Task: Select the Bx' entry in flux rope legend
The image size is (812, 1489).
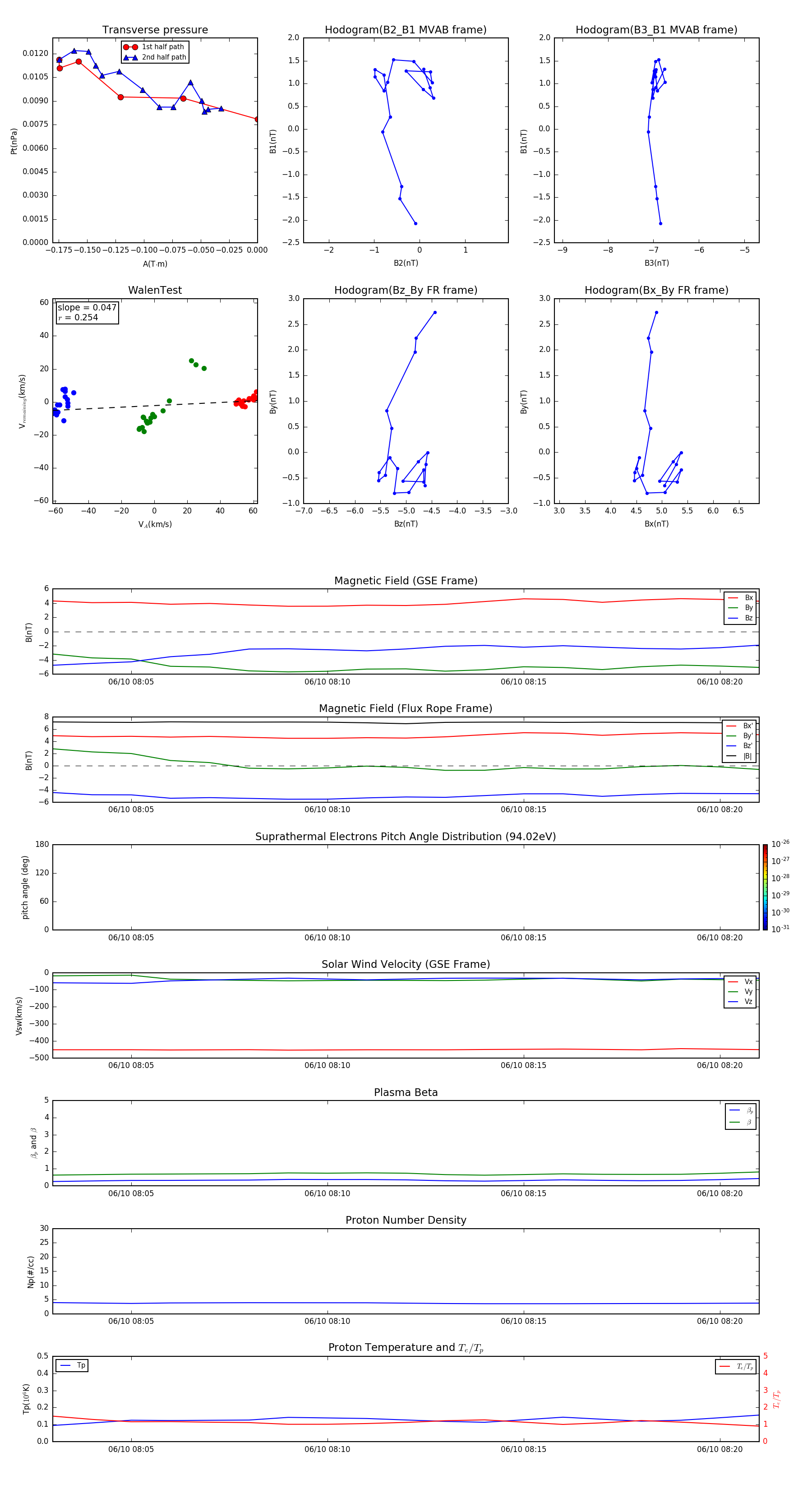Action: [739, 726]
